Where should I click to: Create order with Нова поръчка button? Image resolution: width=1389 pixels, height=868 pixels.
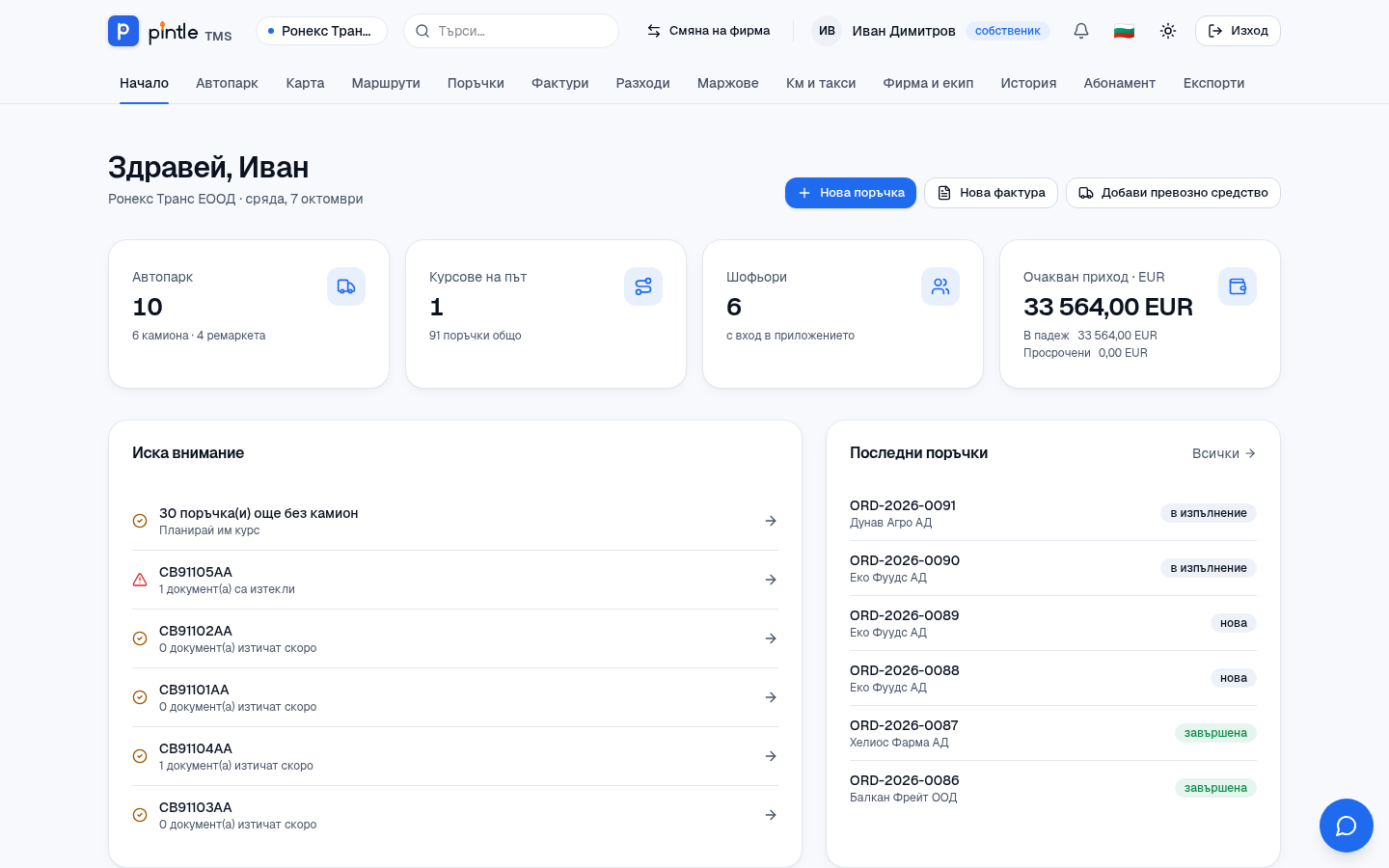(851, 193)
